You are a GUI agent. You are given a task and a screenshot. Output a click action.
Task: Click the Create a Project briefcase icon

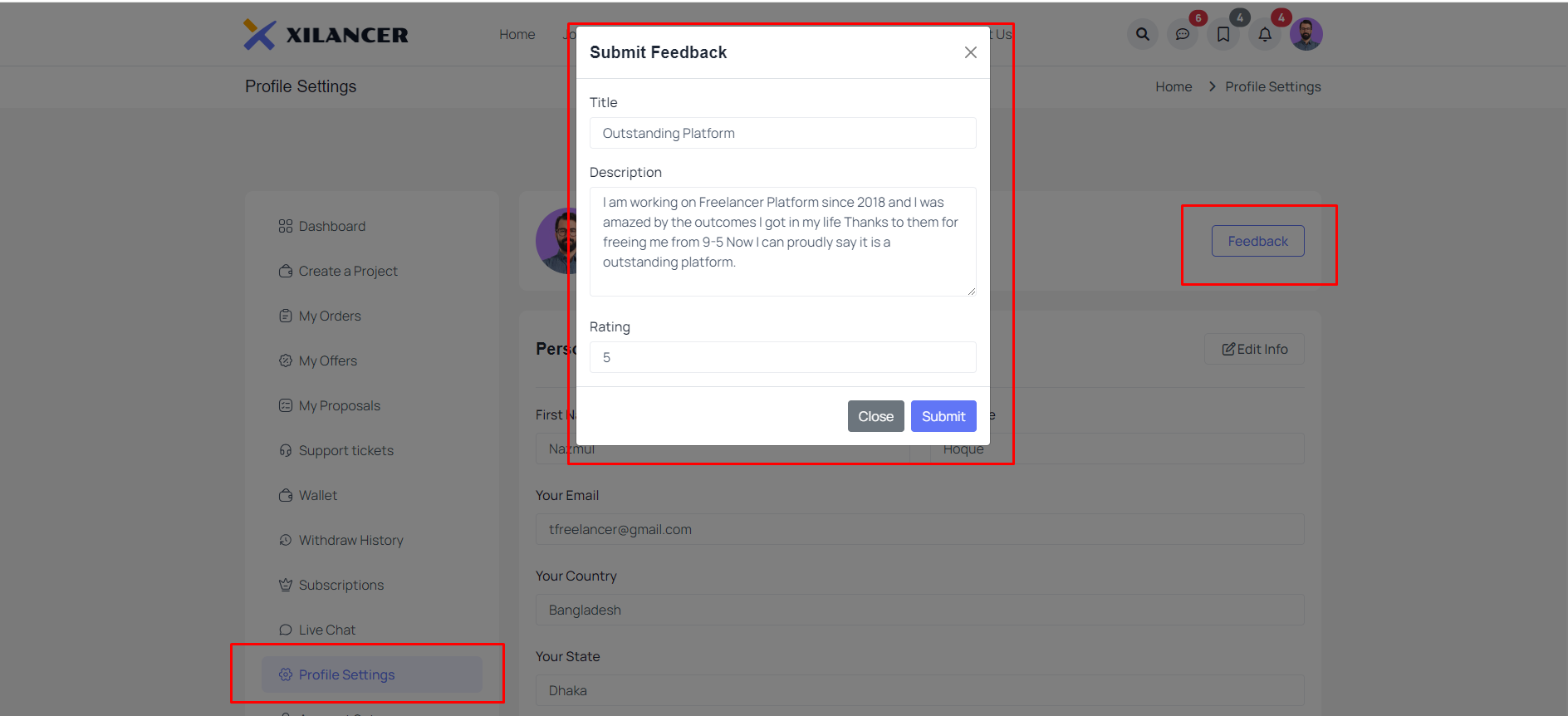pos(286,271)
